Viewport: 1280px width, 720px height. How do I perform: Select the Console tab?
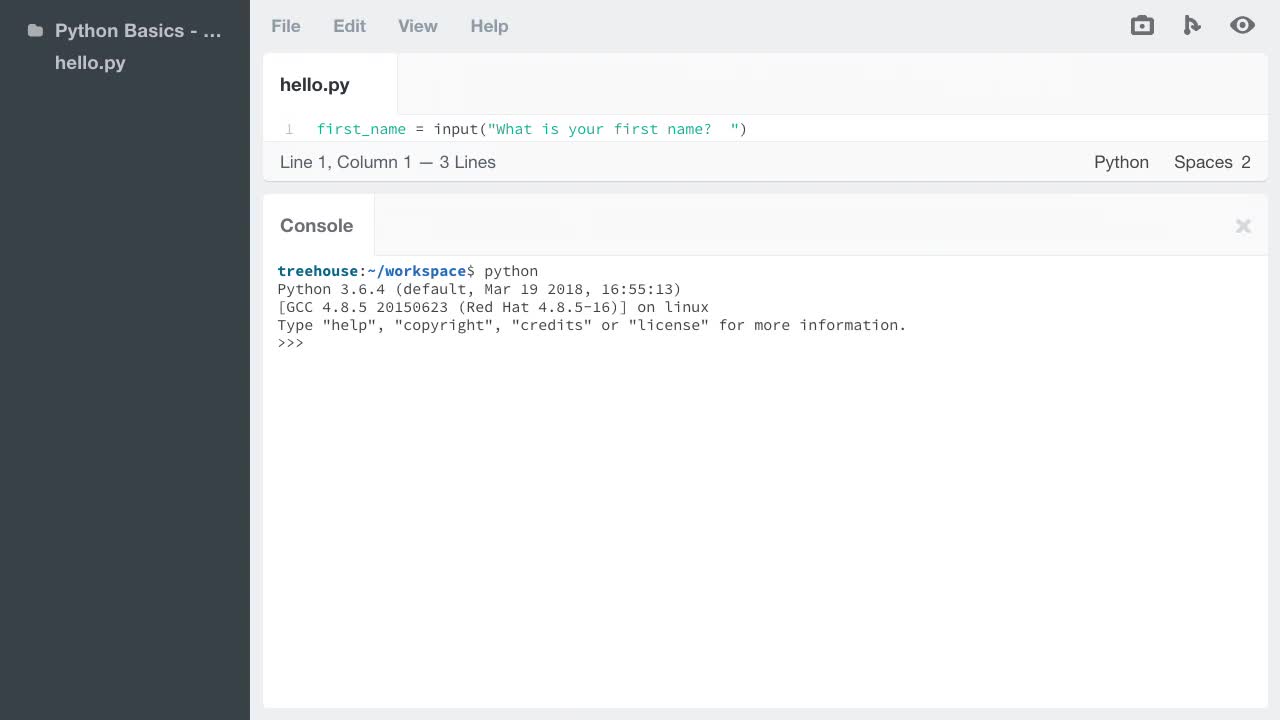click(x=316, y=226)
